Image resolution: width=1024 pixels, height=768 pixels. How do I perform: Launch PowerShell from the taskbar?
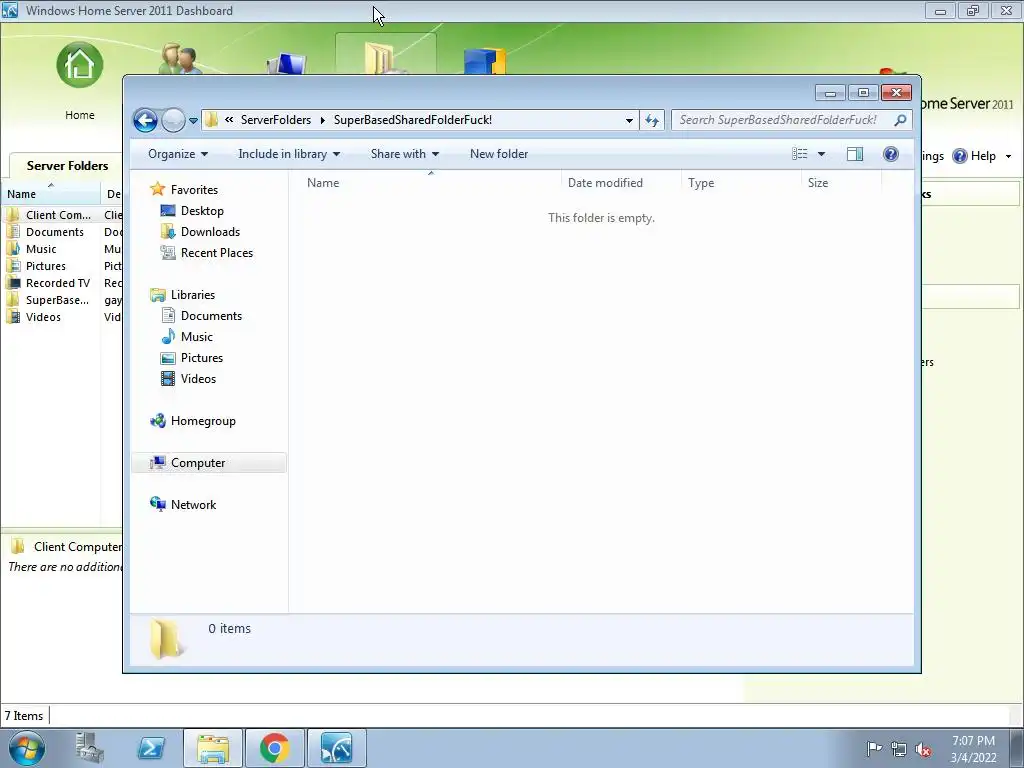click(x=151, y=748)
